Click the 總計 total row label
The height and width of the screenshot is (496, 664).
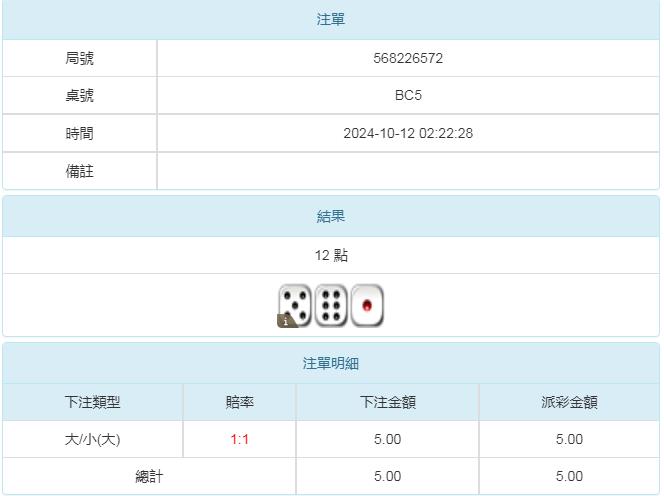(x=149, y=477)
